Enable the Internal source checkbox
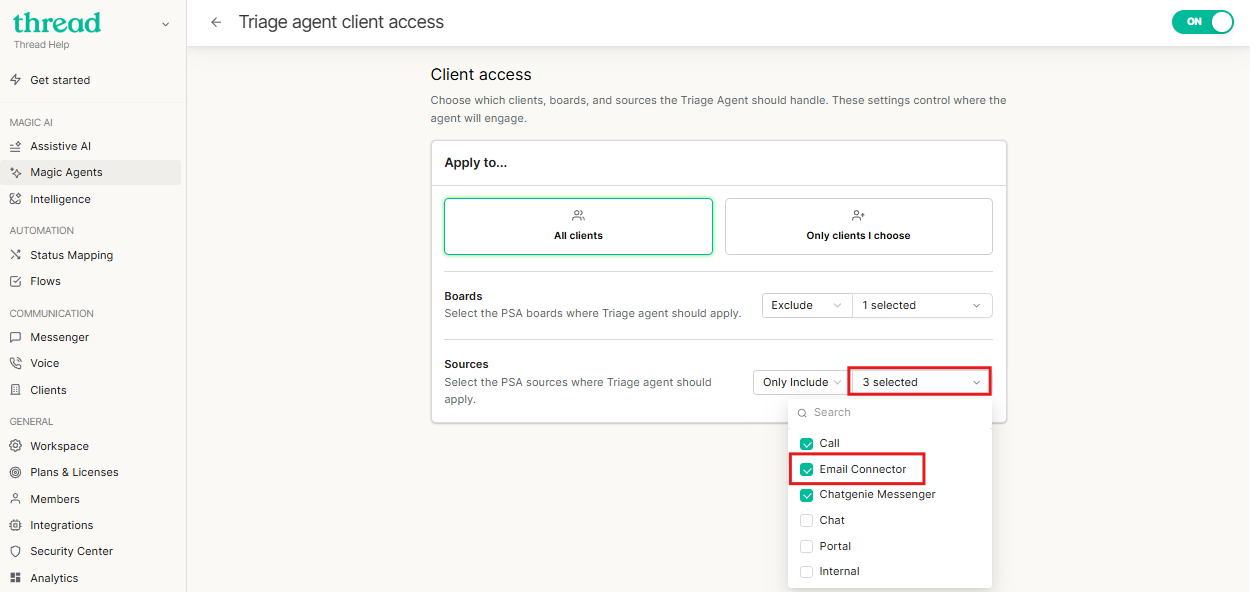Screen dimensions: 1254x592 [x=807, y=572]
